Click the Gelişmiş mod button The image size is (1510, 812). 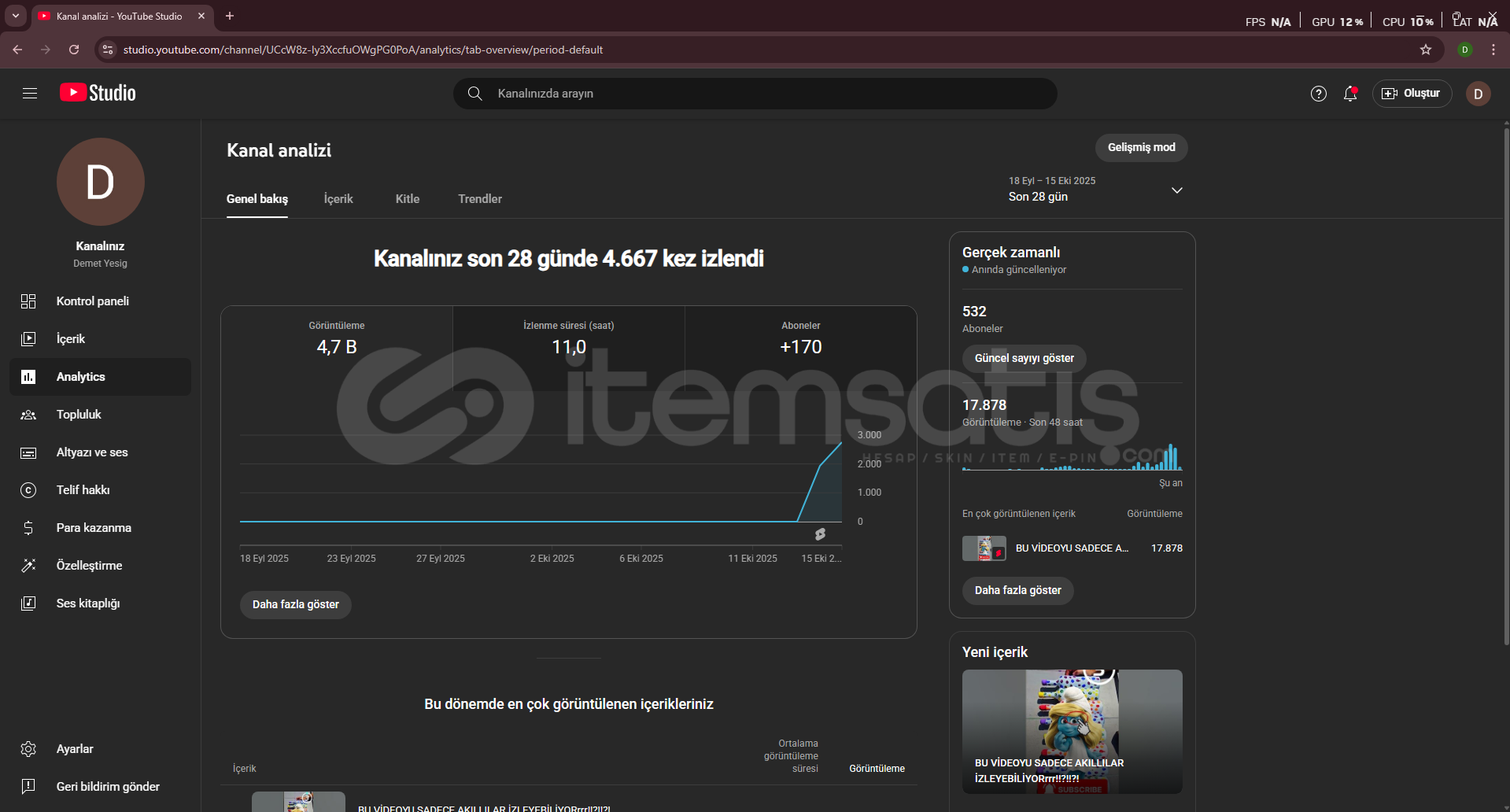[x=1142, y=148]
